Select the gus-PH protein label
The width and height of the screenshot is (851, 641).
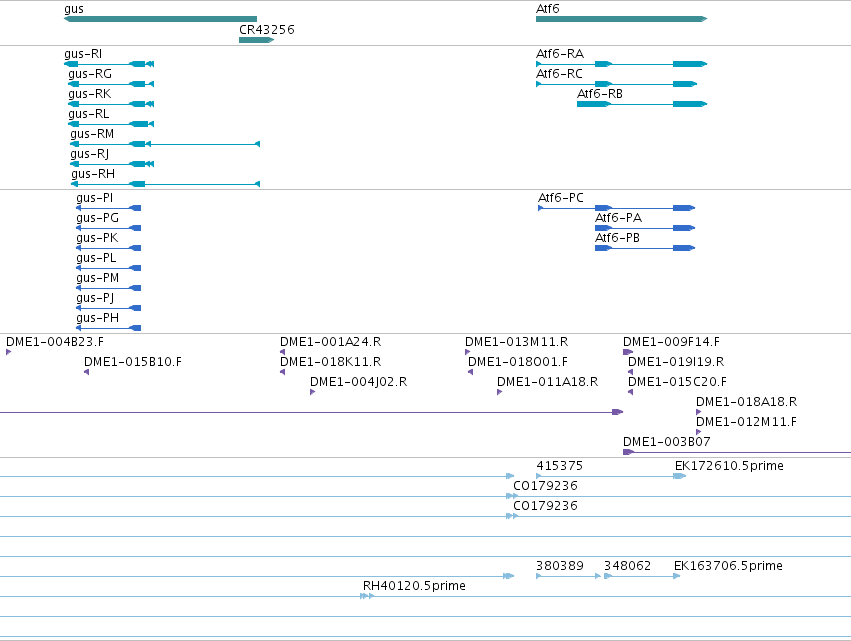coord(98,319)
